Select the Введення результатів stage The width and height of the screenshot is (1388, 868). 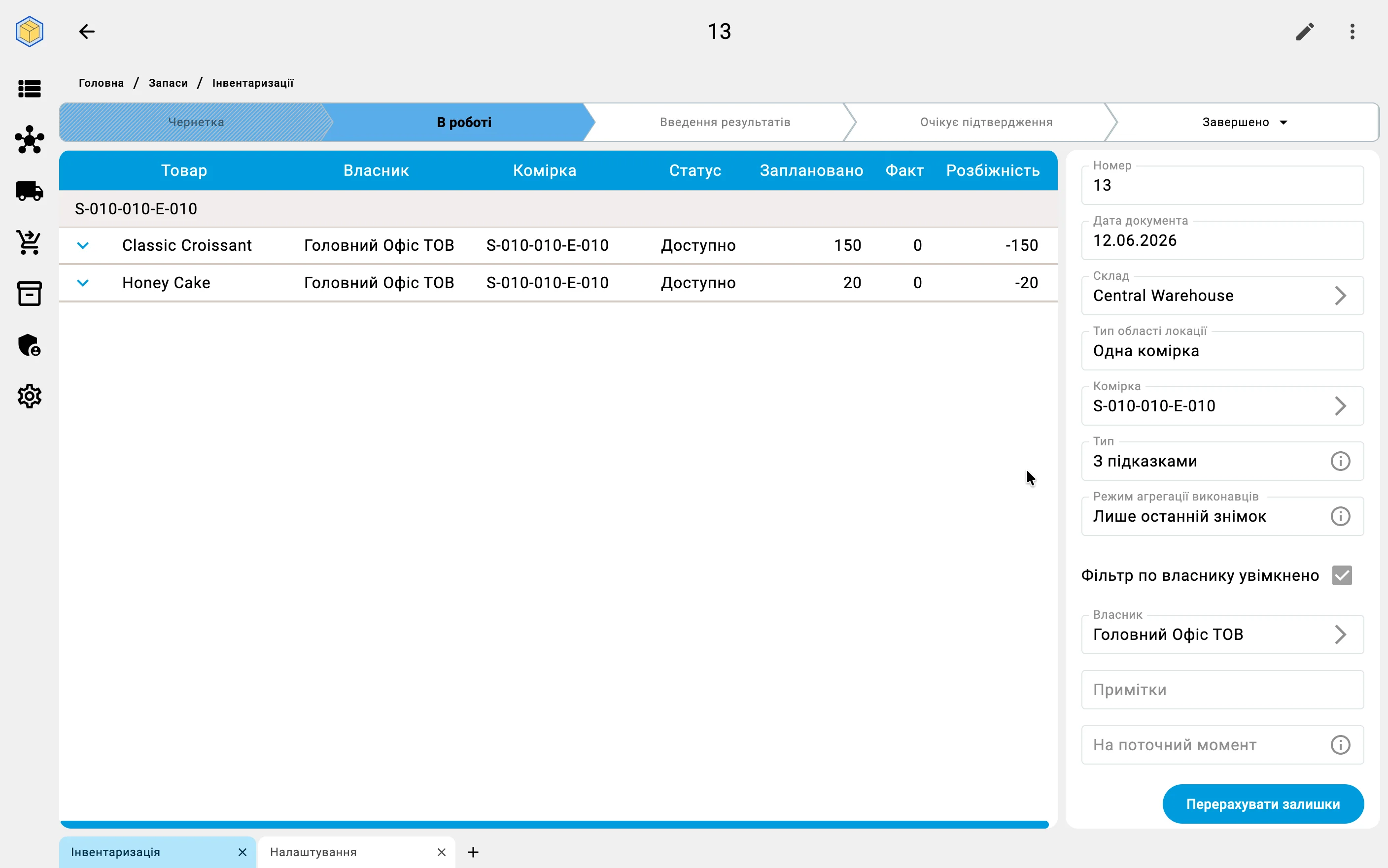(725, 122)
